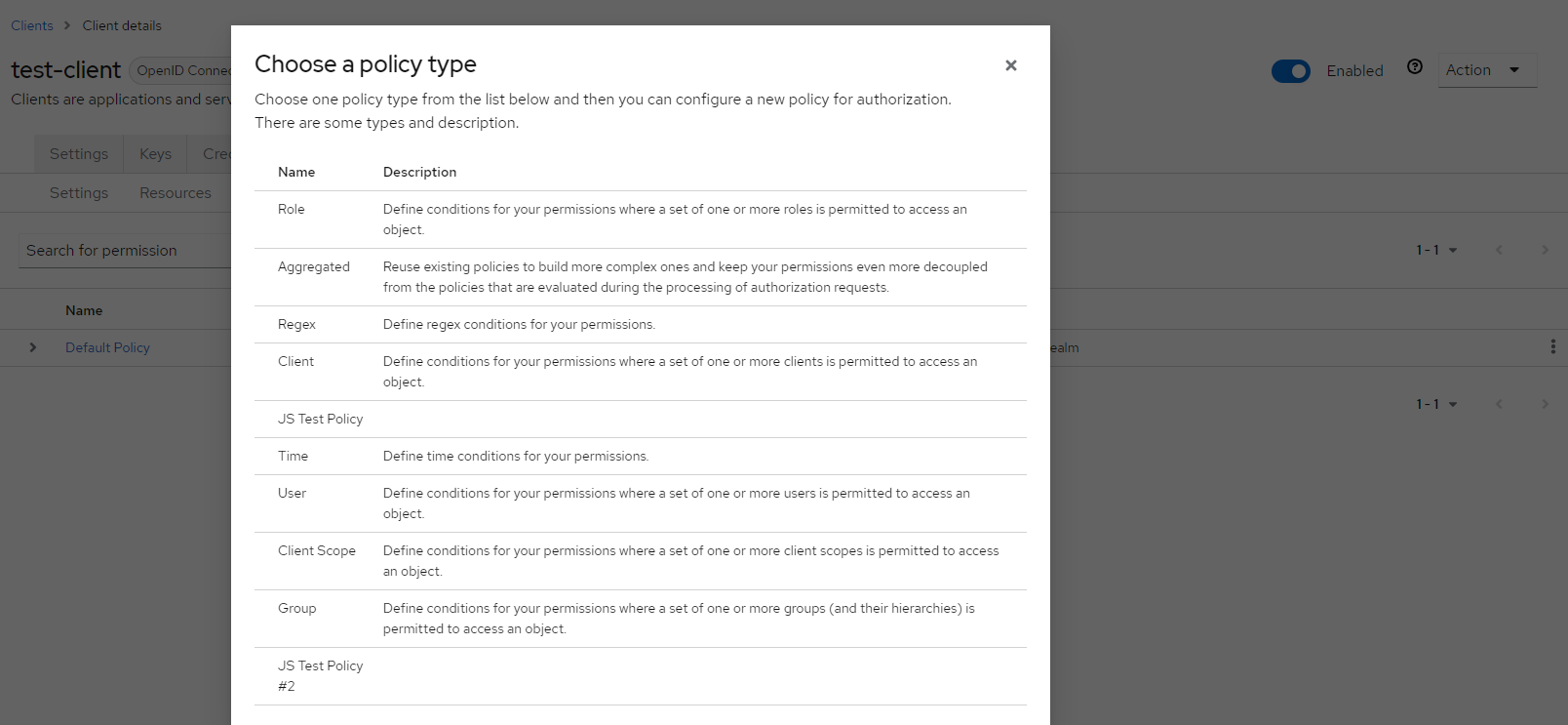Viewport: 1568px width, 725px height.
Task: Pick the Client Scope policy type
Action: coord(316,550)
